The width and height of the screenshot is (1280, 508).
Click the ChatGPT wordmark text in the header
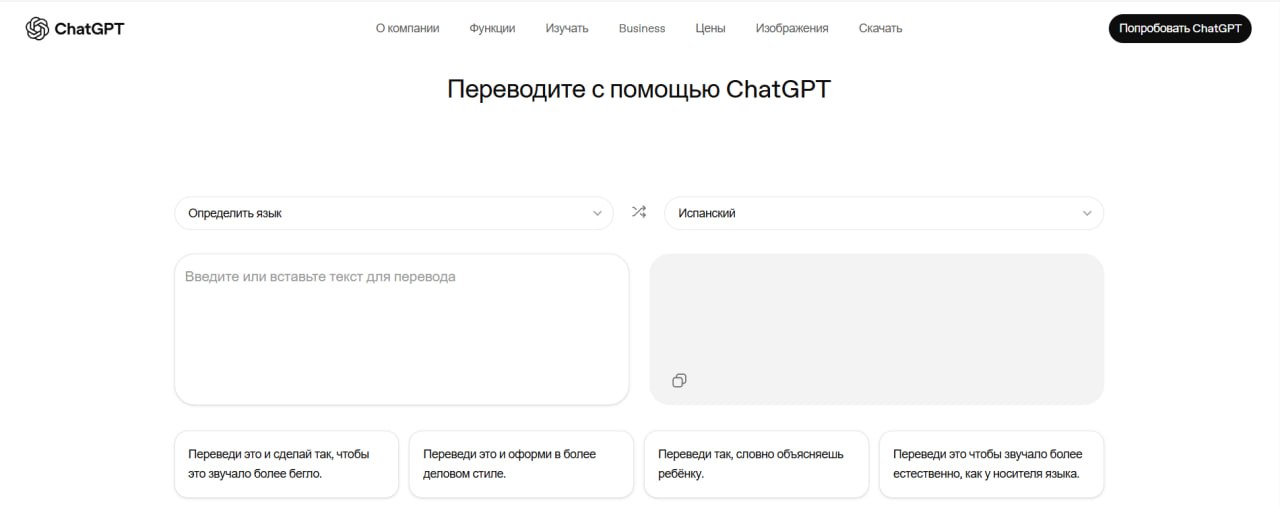coord(89,29)
